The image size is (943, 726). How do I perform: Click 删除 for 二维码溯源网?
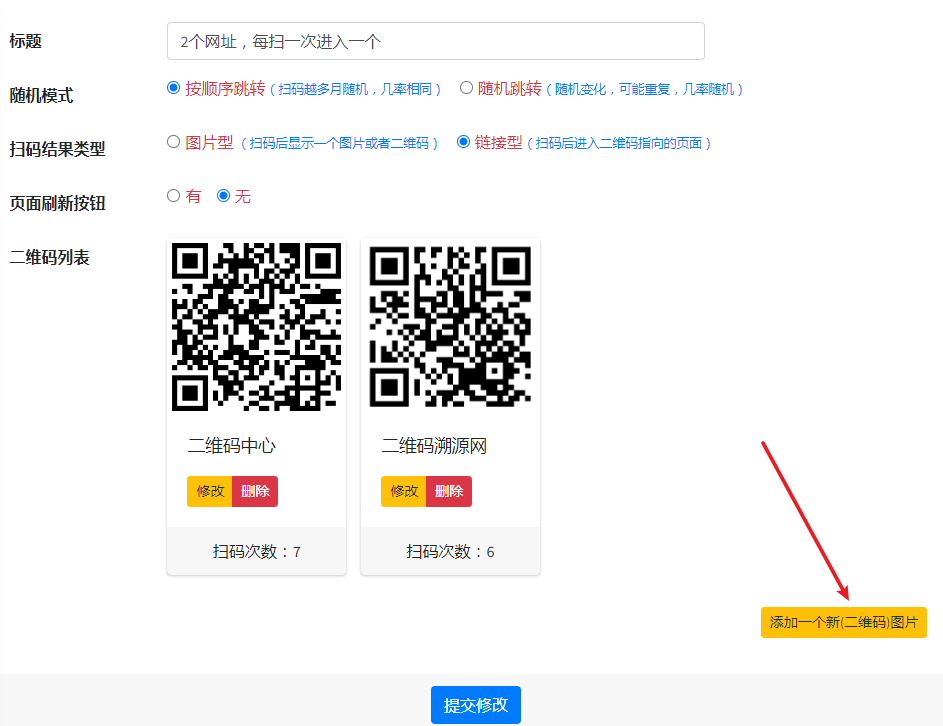[449, 491]
